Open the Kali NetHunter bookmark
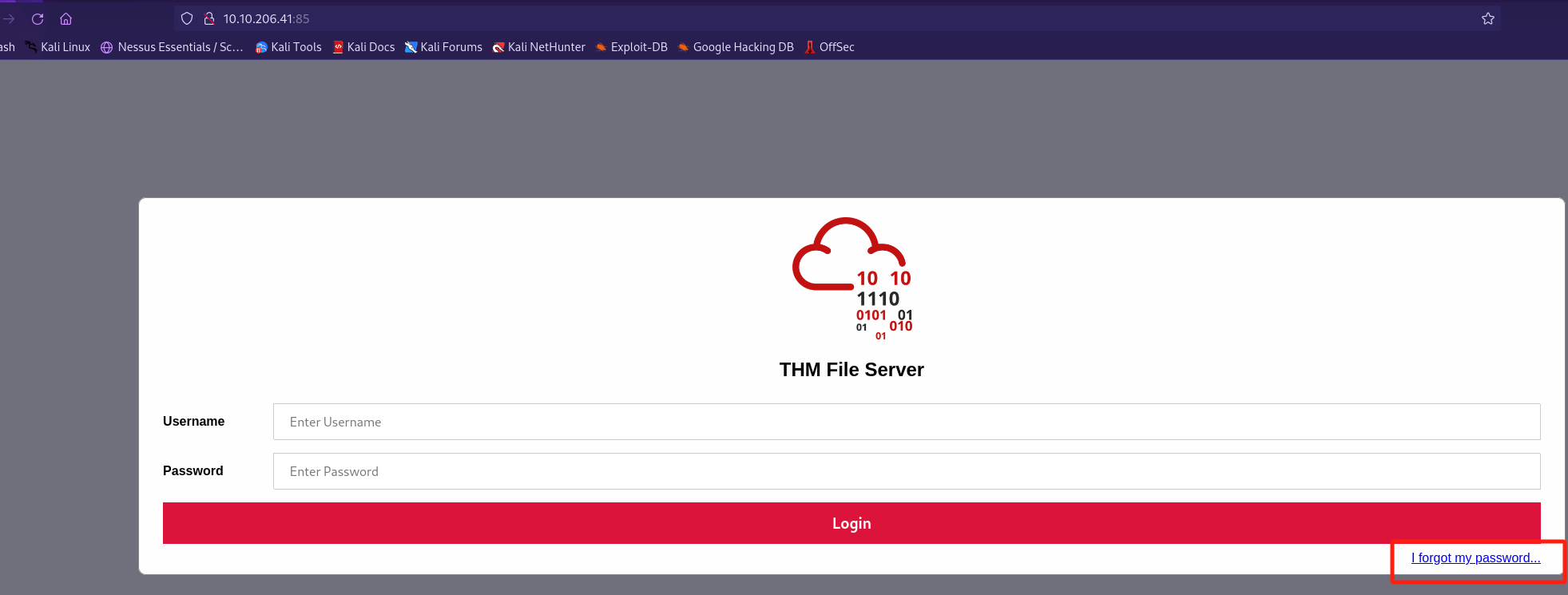The image size is (1568, 595). pos(539,47)
